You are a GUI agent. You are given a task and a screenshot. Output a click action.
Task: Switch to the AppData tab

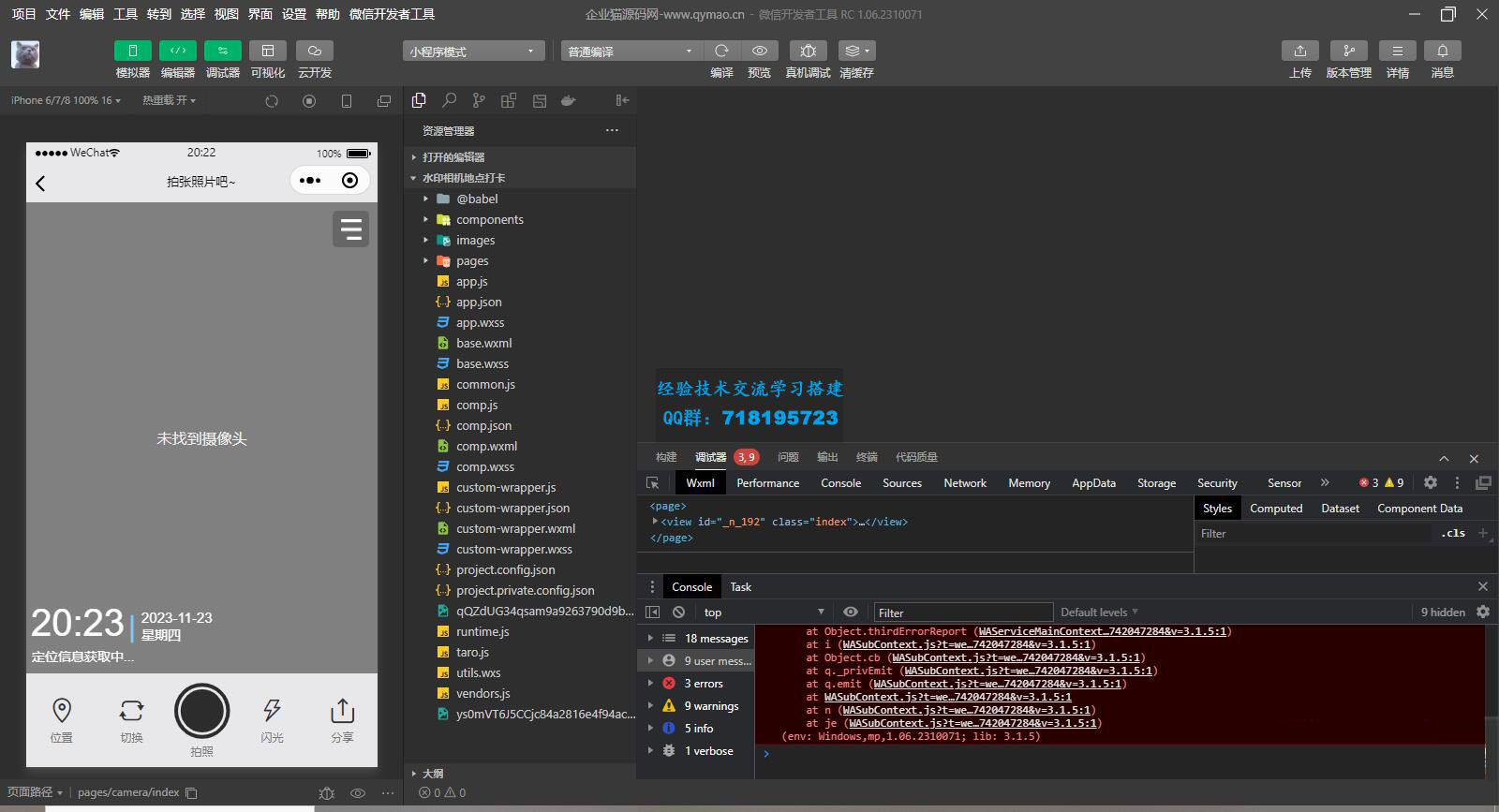[x=1093, y=483]
